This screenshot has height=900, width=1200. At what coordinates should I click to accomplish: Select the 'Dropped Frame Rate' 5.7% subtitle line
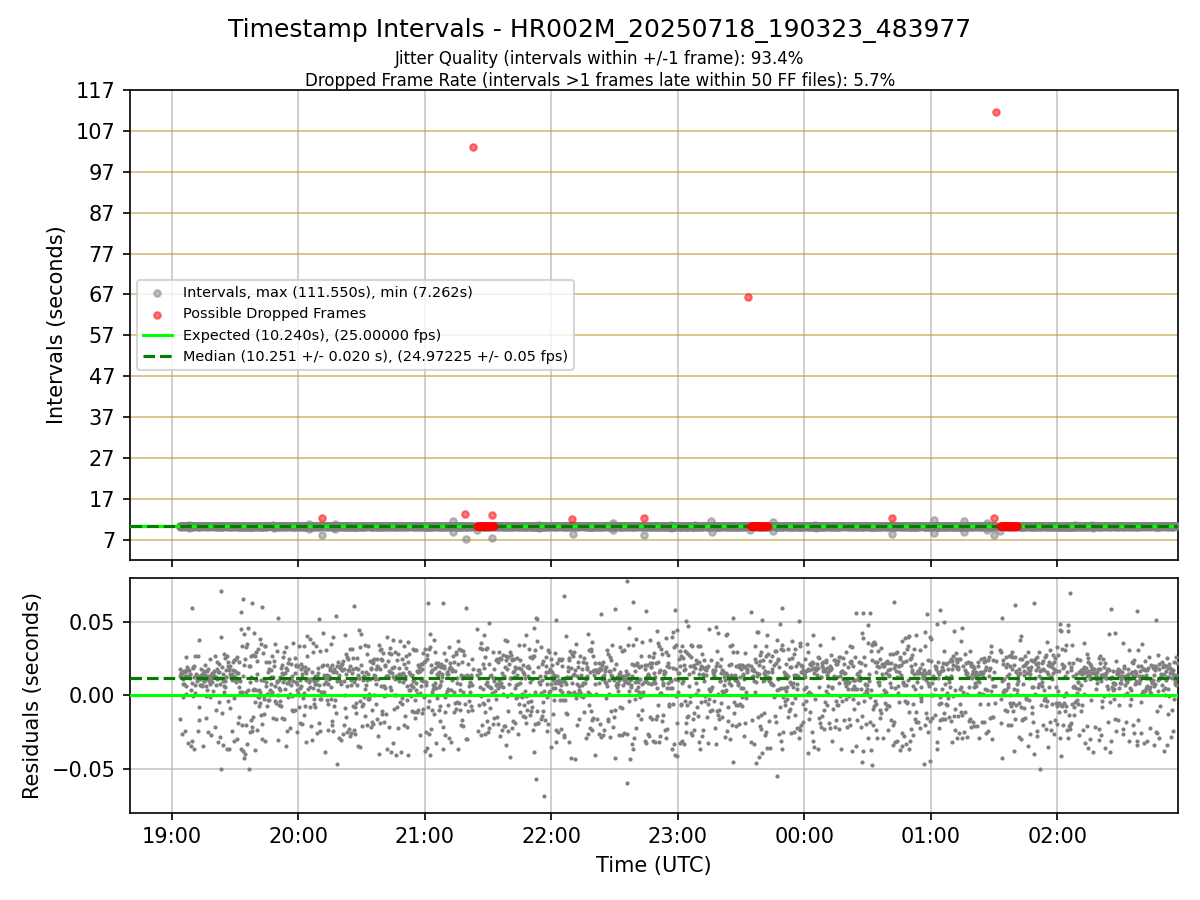click(x=599, y=80)
